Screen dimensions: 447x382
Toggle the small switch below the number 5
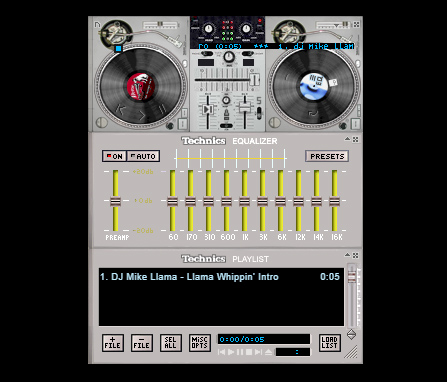(x=259, y=112)
